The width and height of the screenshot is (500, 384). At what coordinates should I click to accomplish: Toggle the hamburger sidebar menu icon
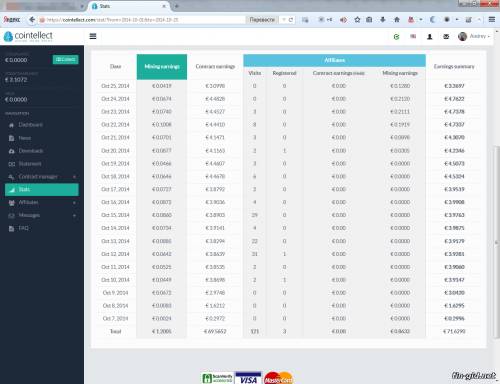[93, 36]
